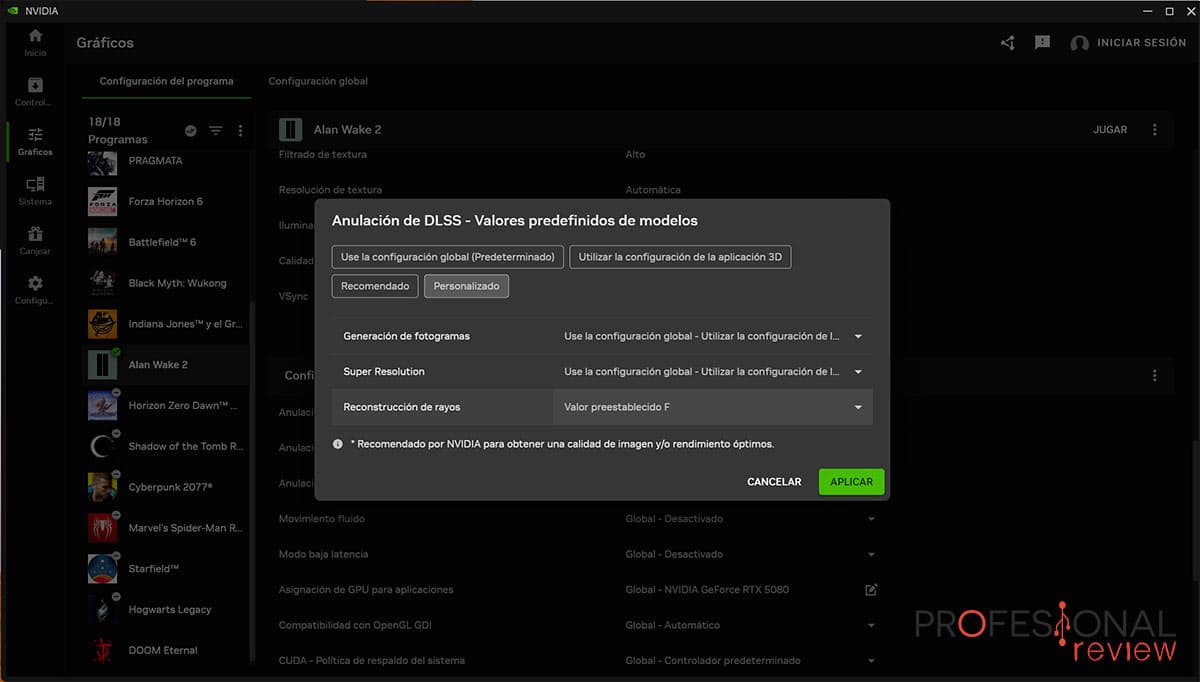This screenshot has height=682, width=1200.
Task: Open the settings section three-dot menu
Action: [x=1155, y=376]
